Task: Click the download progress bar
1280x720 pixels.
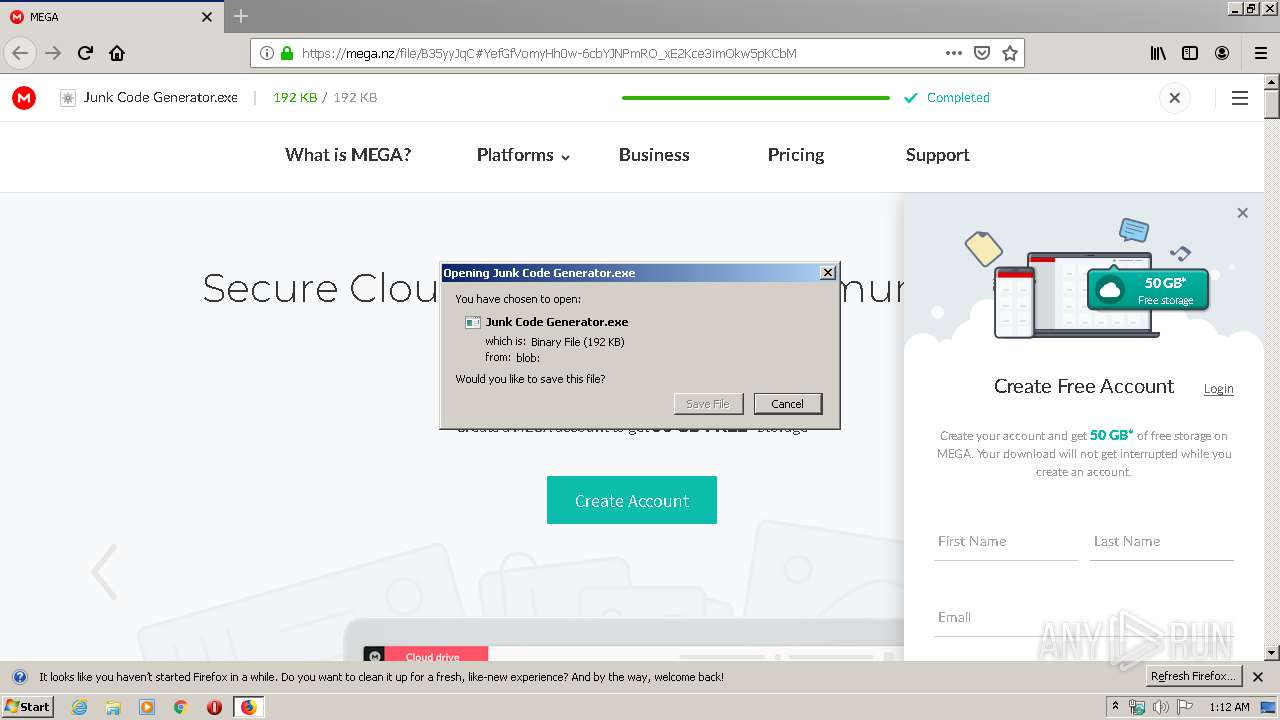Action: (x=756, y=98)
